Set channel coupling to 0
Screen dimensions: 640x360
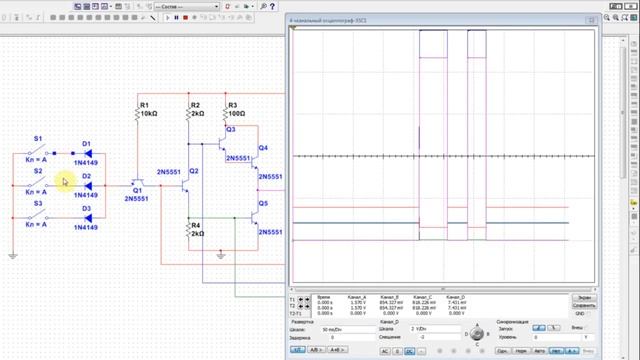[x=398, y=351]
